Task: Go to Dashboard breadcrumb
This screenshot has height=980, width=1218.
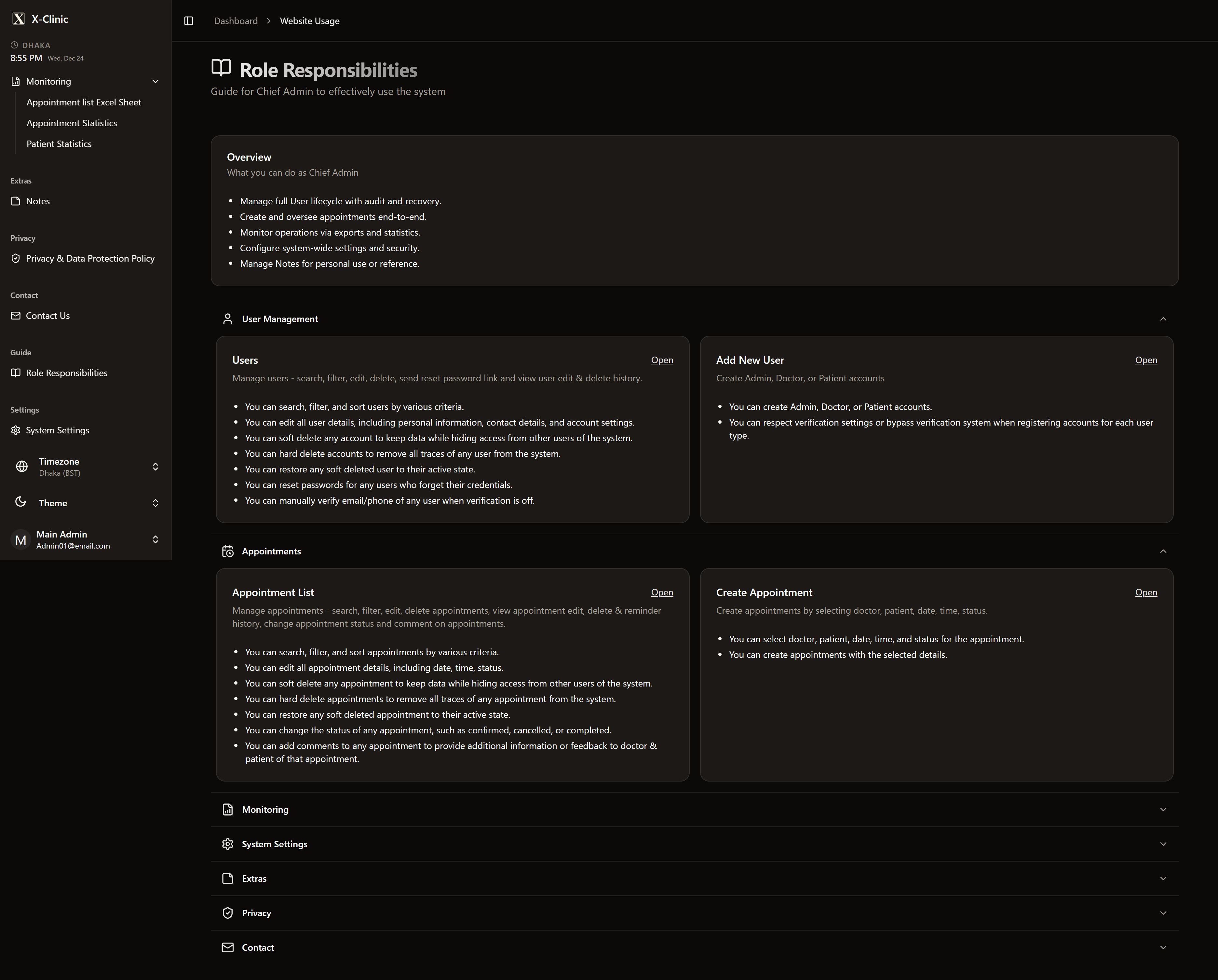Action: tap(236, 21)
